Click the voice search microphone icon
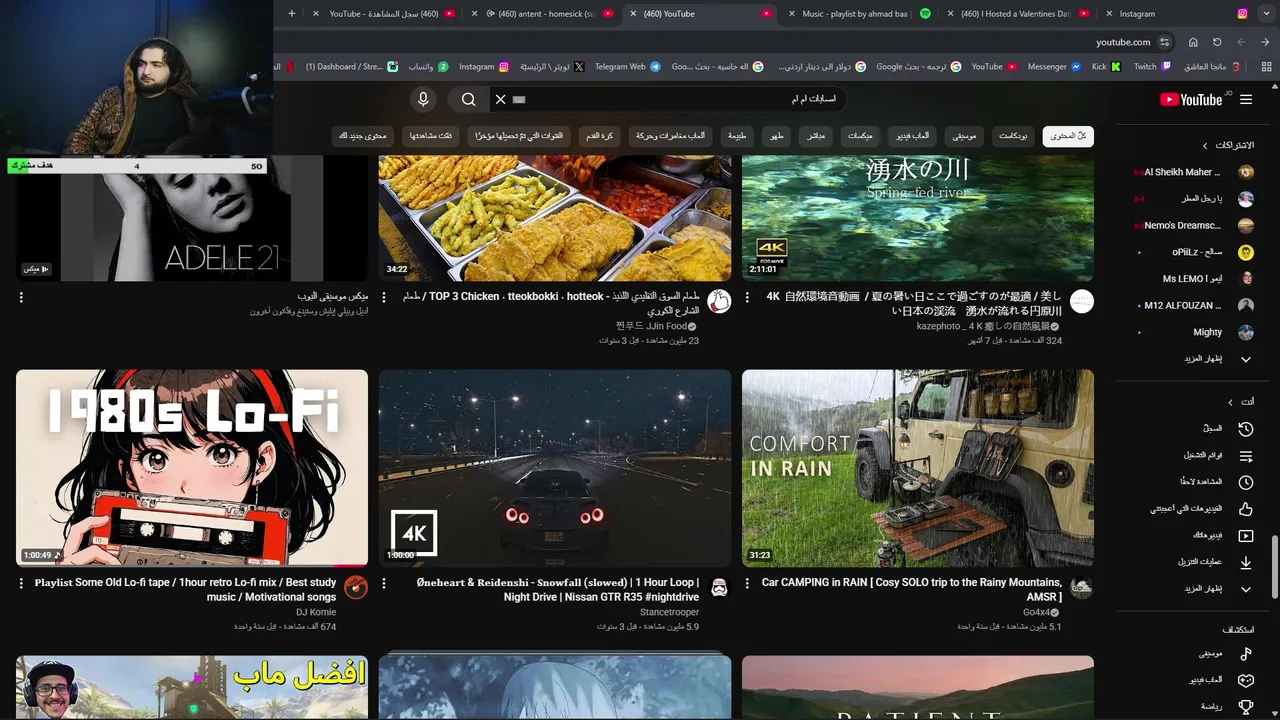 click(x=423, y=99)
